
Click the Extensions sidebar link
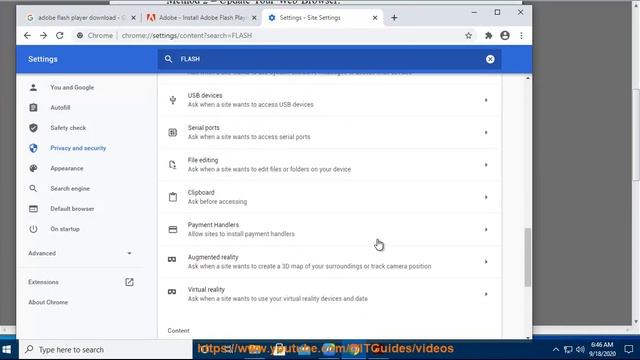(x=43, y=282)
